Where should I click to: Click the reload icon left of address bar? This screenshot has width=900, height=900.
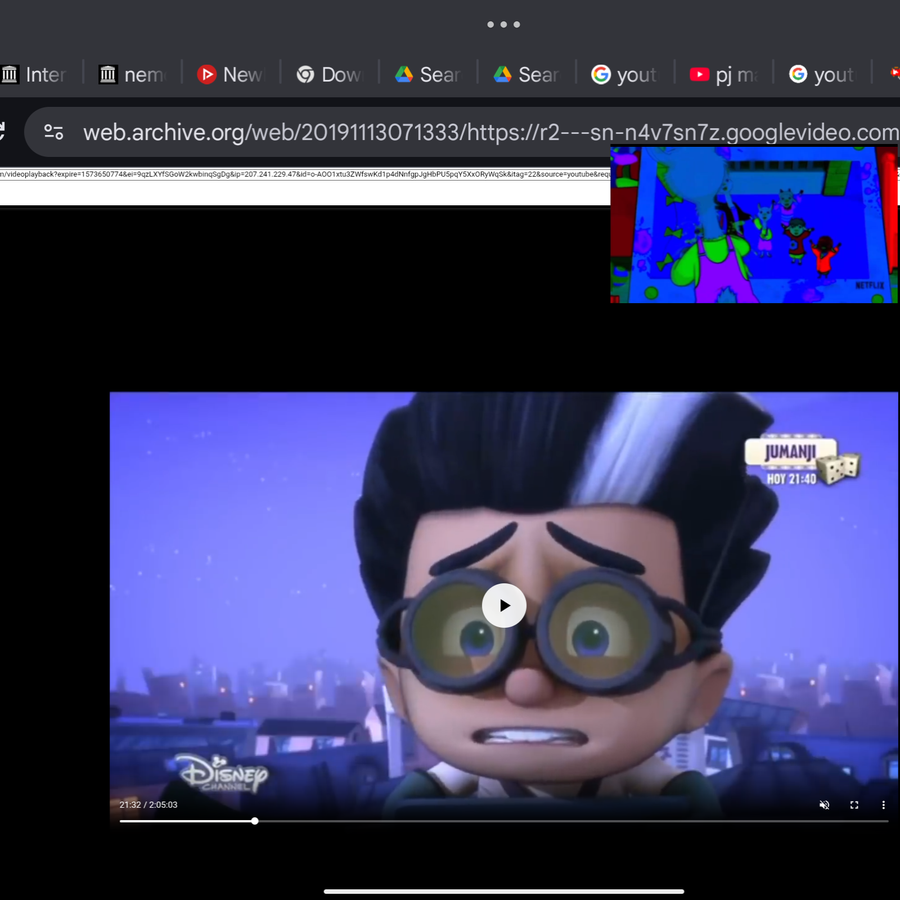pos(2,133)
